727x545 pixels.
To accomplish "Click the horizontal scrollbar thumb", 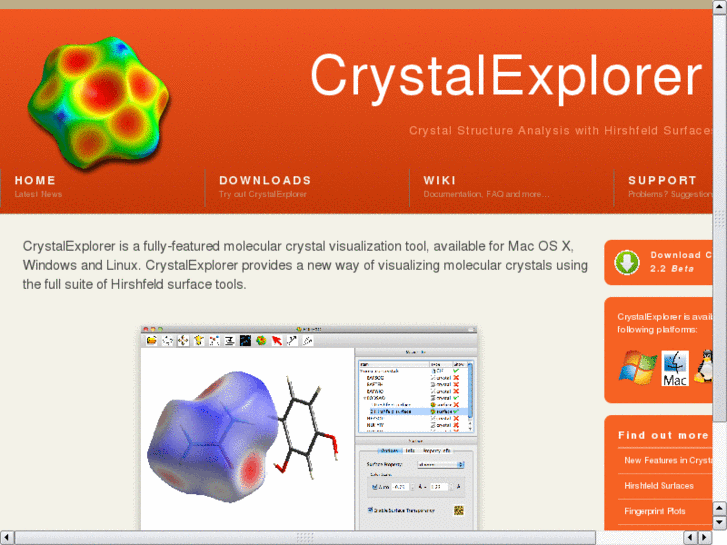I will click(305, 538).
